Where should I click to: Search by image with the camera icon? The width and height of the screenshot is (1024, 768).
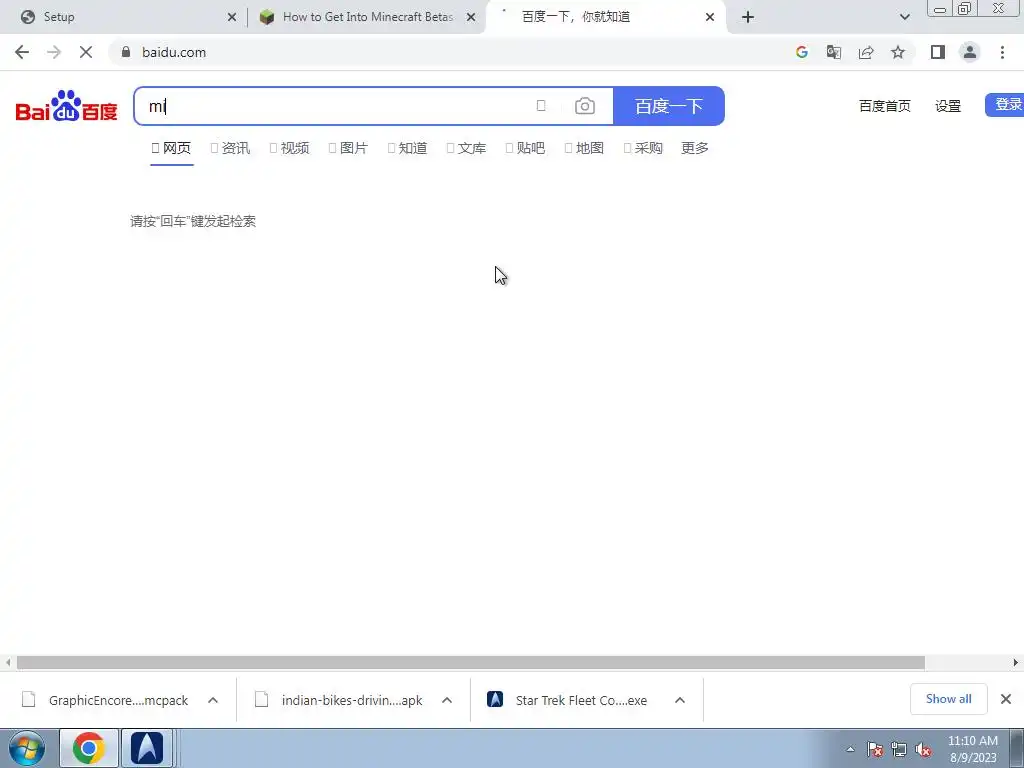pos(584,106)
